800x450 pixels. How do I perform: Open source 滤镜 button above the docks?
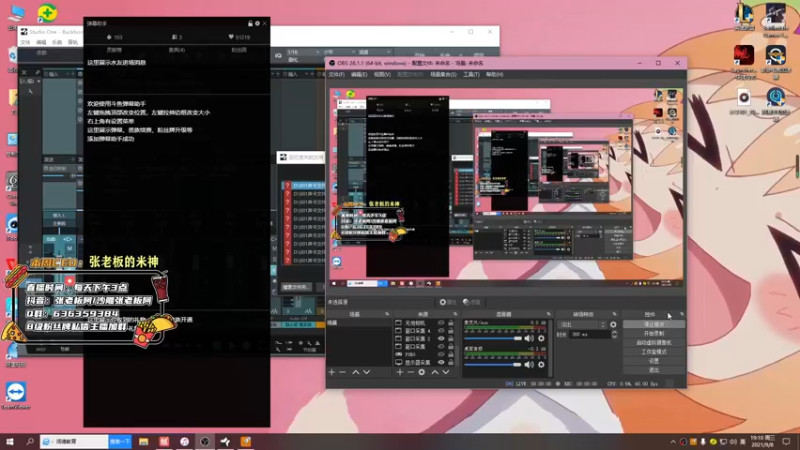pyautogui.click(x=472, y=302)
